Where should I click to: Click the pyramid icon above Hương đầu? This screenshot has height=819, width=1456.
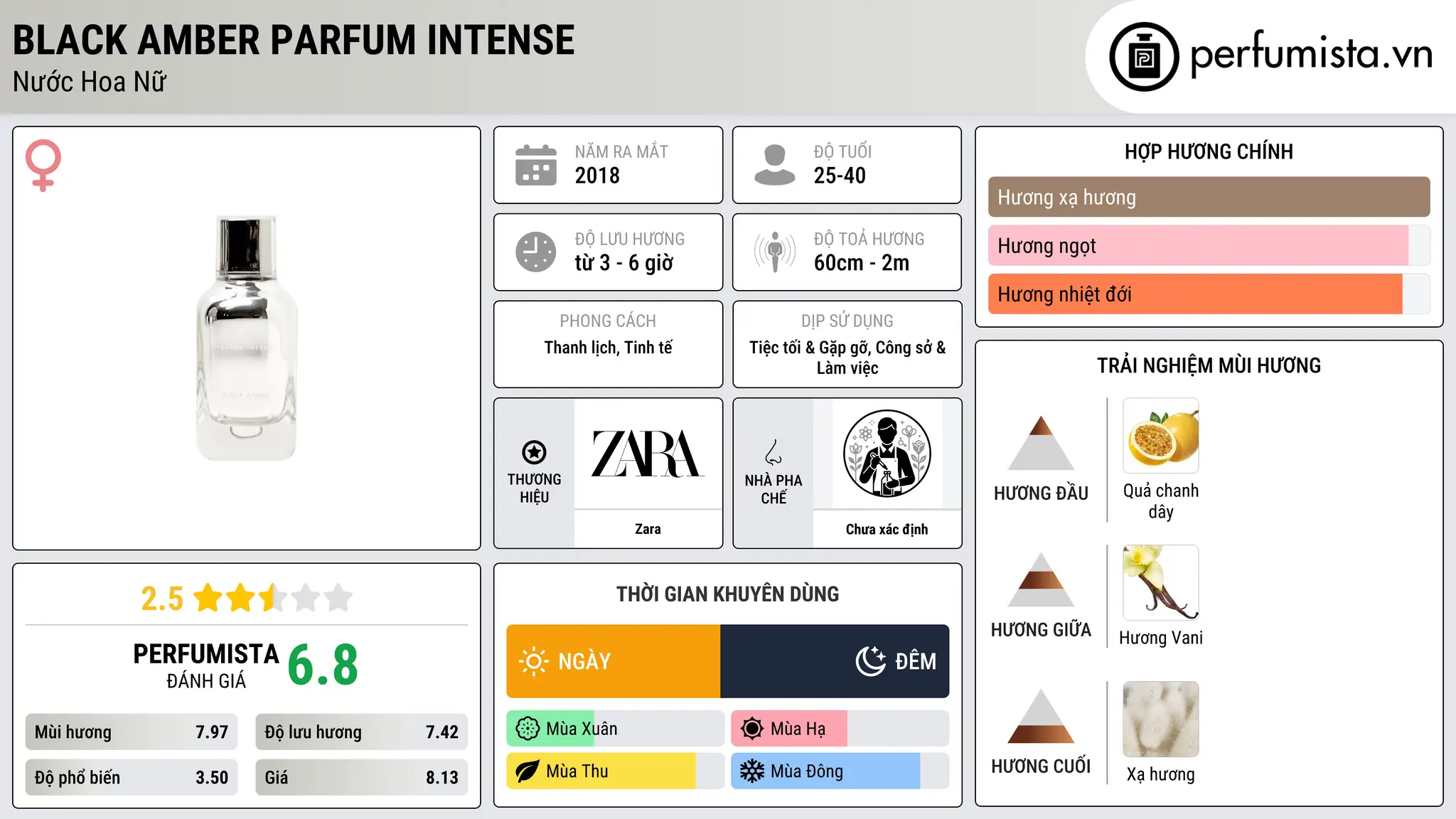[x=1041, y=443]
